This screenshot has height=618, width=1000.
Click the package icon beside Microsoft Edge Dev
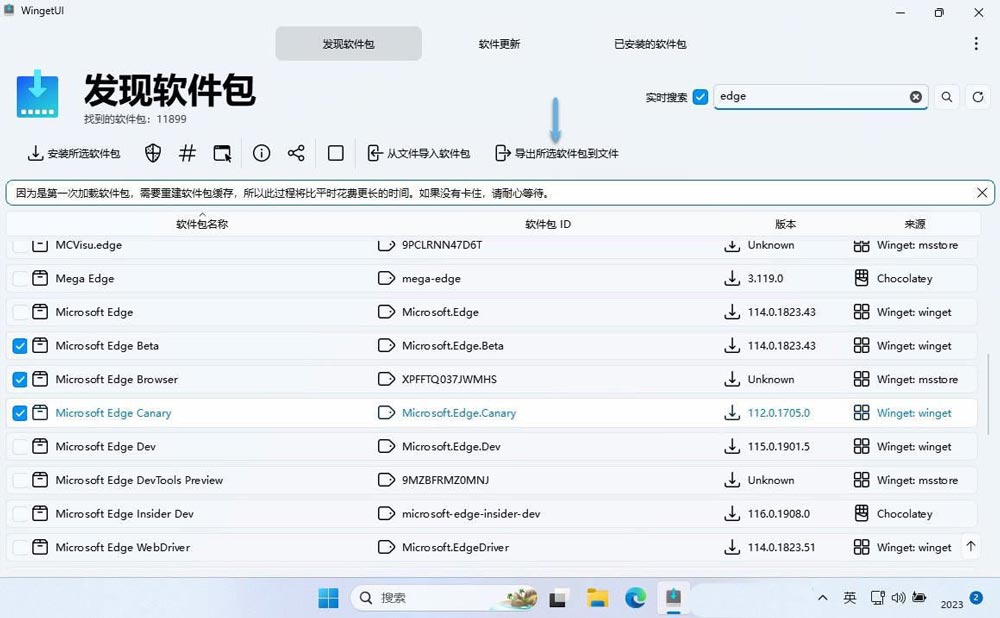point(40,446)
